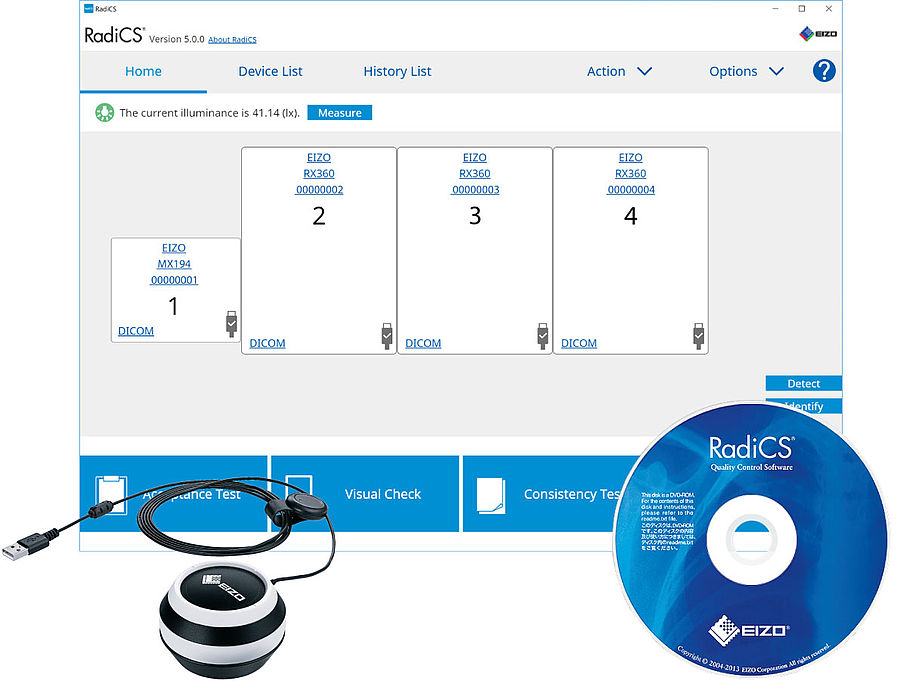Image resolution: width=922 pixels, height=681 pixels.
Task: Click the illuminance reading text 41.14 (lx)
Action: [x=276, y=113]
